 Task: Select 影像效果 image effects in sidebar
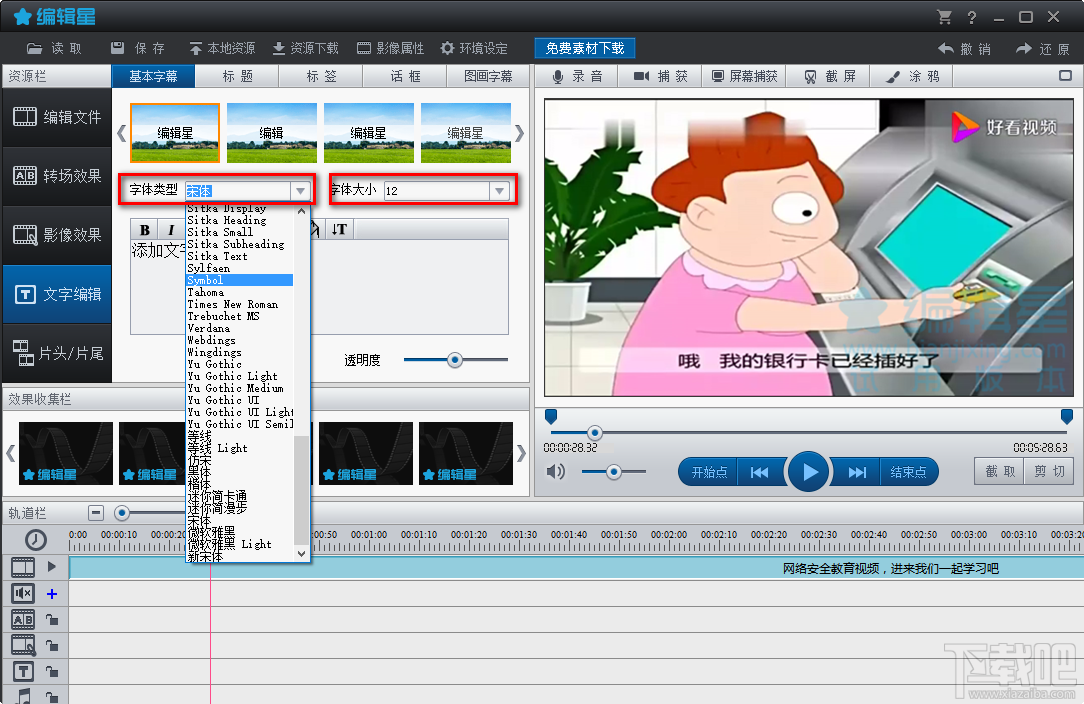(57, 235)
